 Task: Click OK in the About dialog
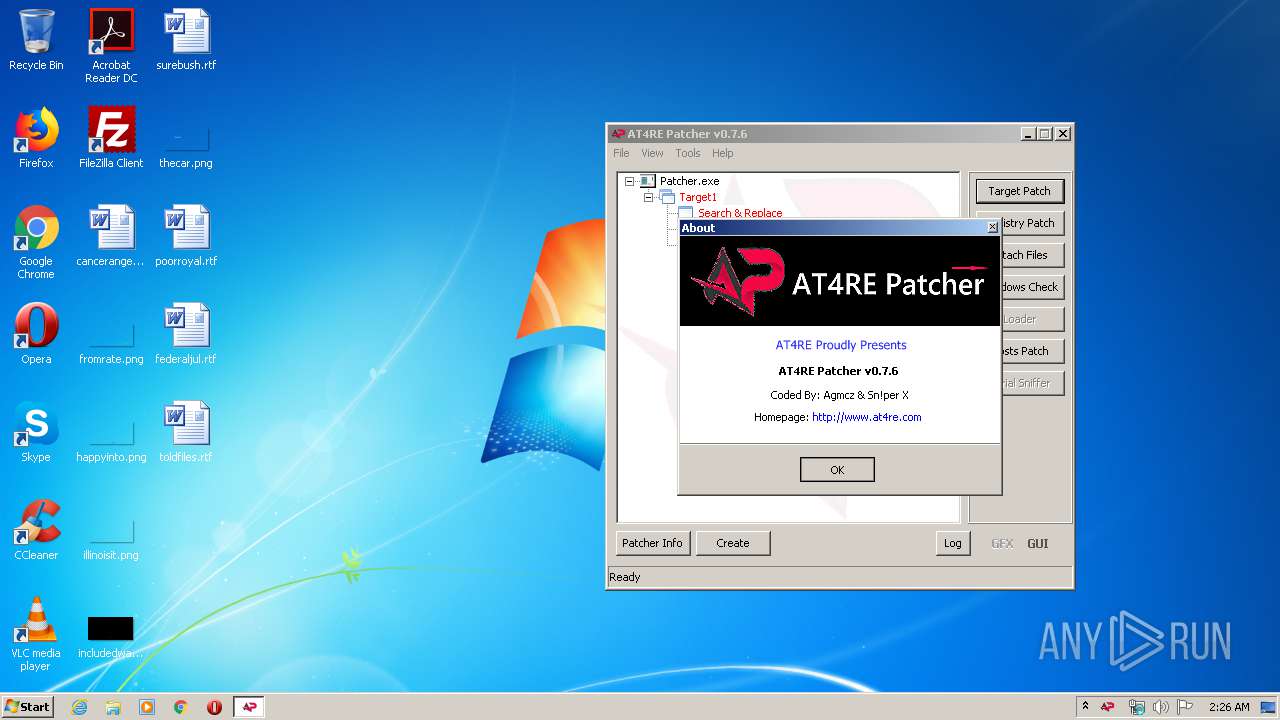pyautogui.click(x=837, y=470)
